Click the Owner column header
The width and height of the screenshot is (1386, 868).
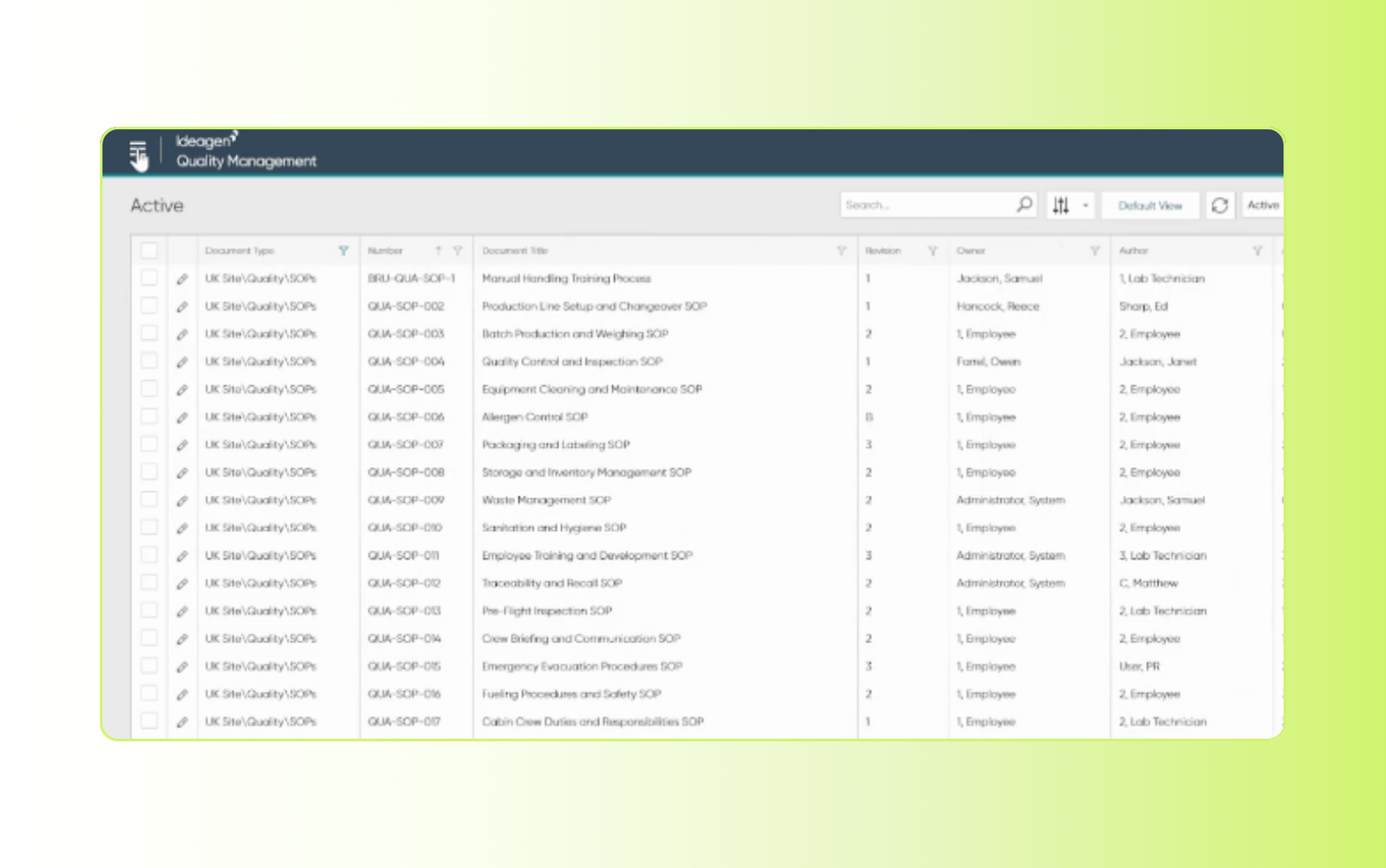[971, 251]
